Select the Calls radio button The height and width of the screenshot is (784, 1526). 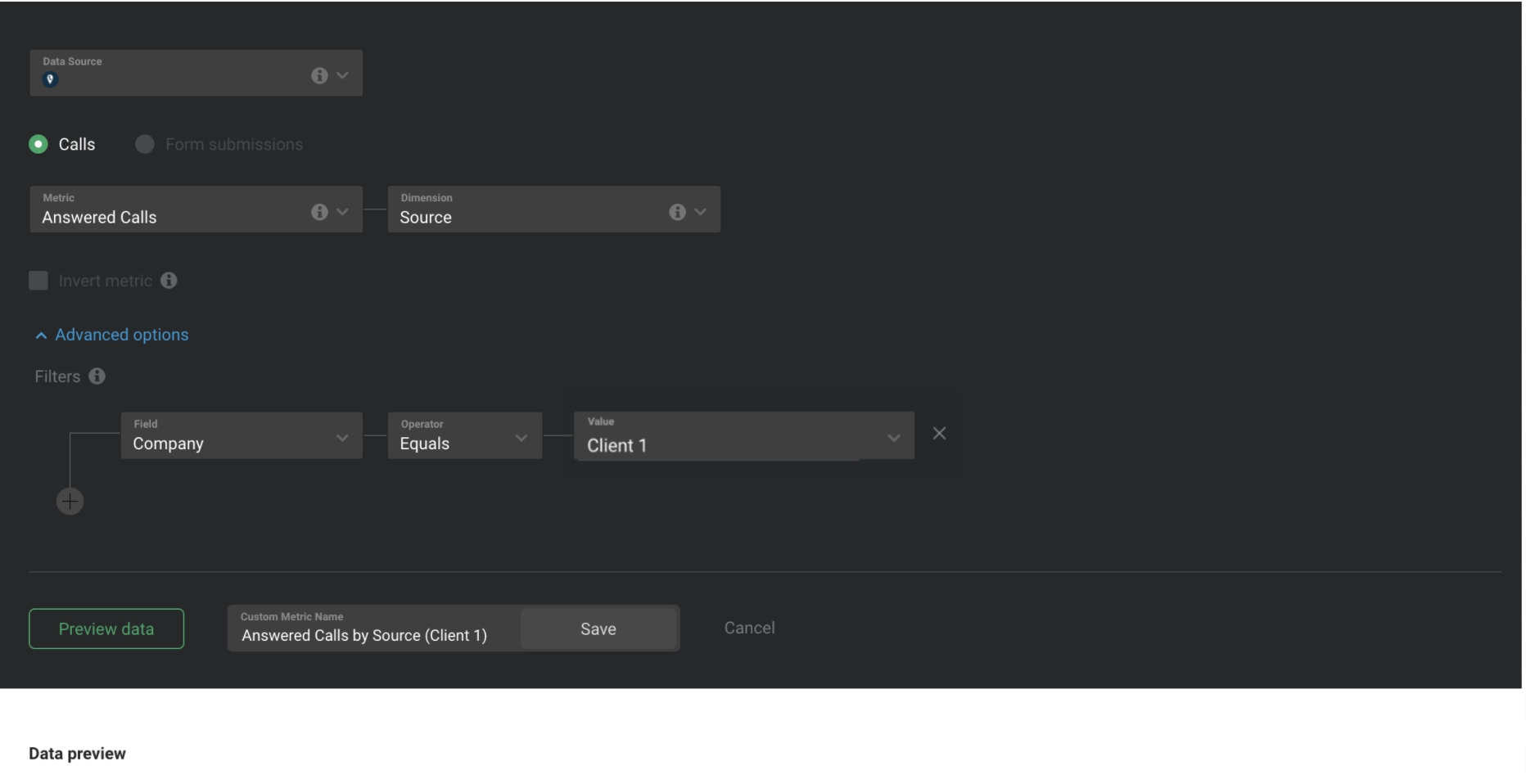click(37, 144)
